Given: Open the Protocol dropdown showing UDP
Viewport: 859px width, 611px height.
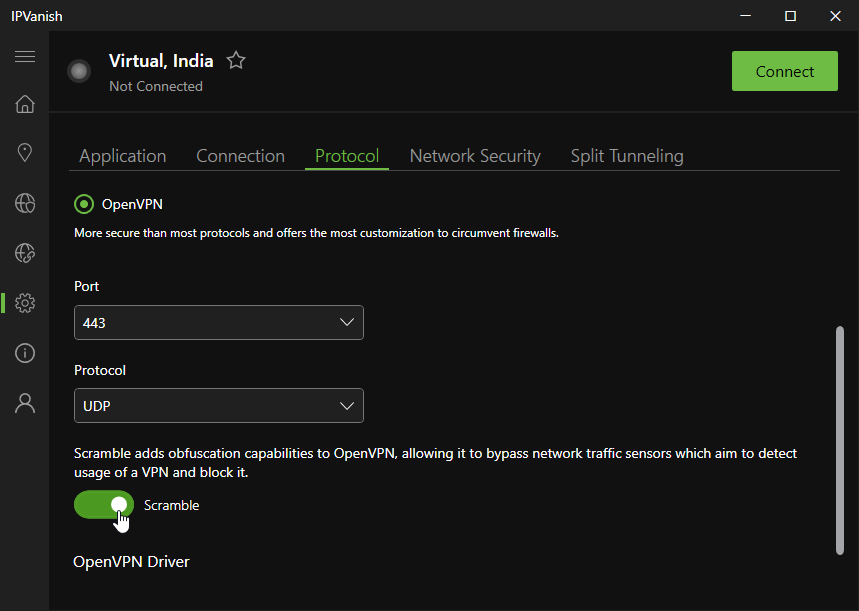Looking at the screenshot, I should click(x=219, y=406).
